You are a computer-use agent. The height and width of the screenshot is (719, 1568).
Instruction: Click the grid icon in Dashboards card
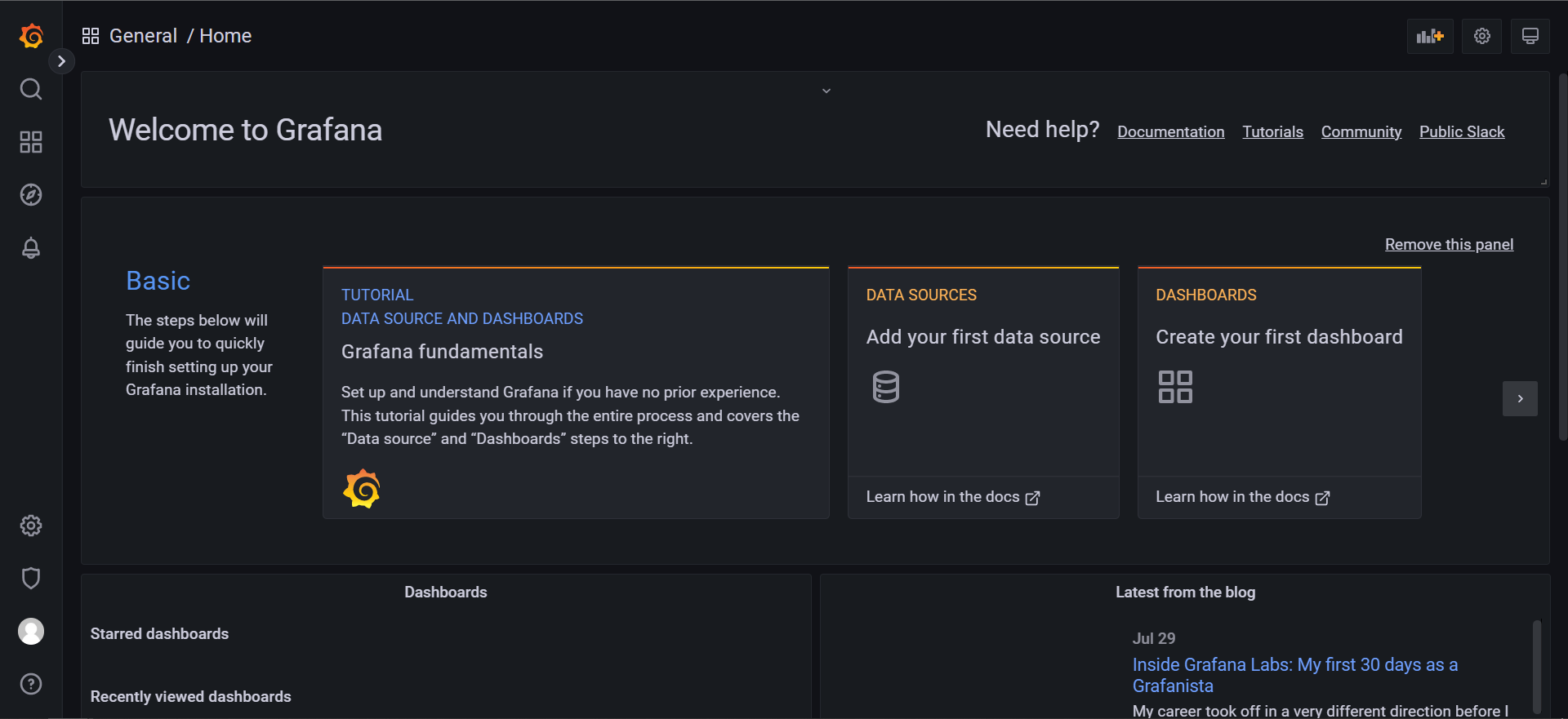click(1175, 387)
